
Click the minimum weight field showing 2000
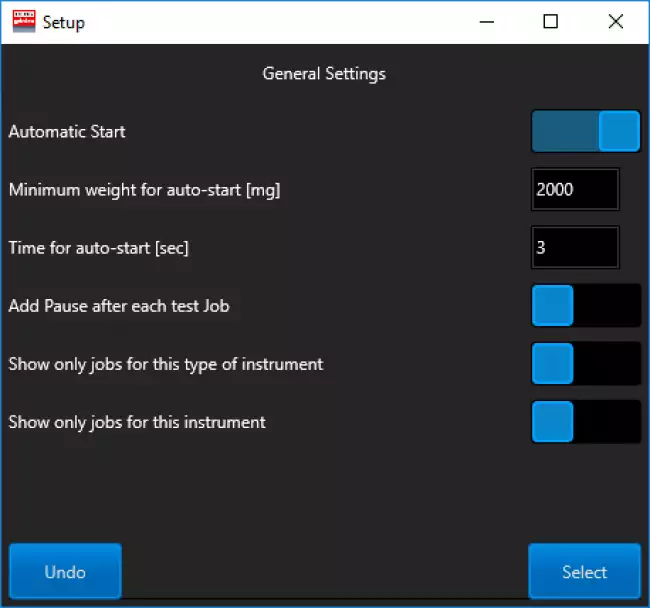[575, 190]
